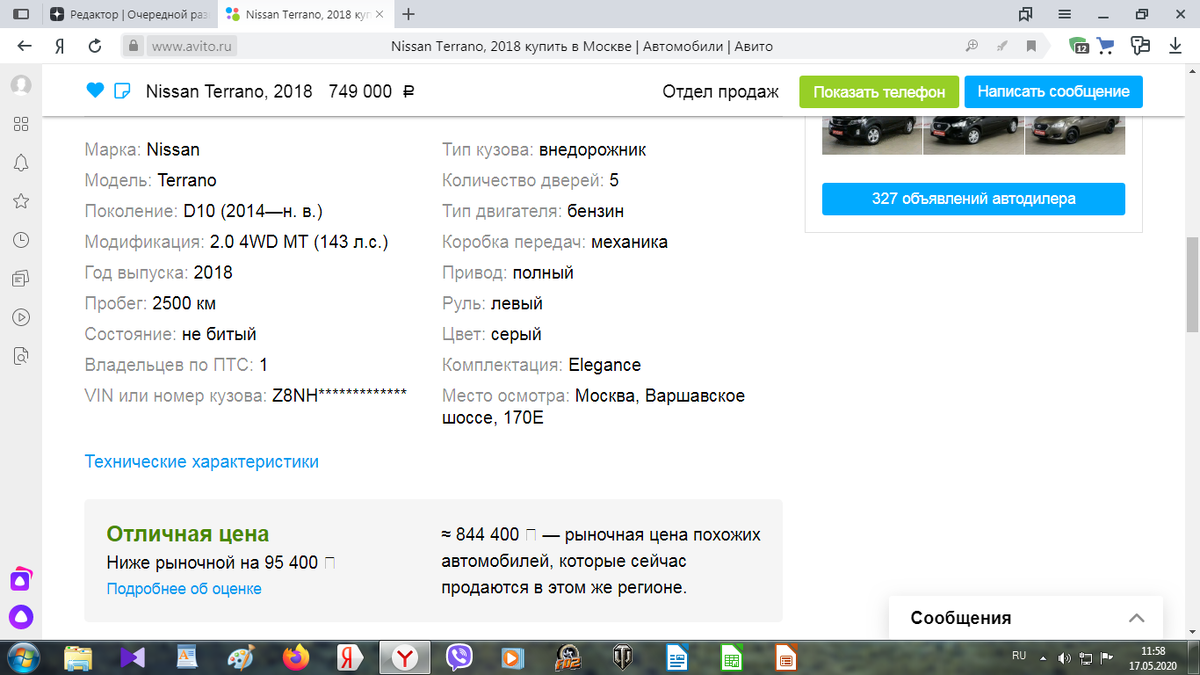Open Firefox from the taskbar
The width and height of the screenshot is (1200, 675).
[296, 657]
